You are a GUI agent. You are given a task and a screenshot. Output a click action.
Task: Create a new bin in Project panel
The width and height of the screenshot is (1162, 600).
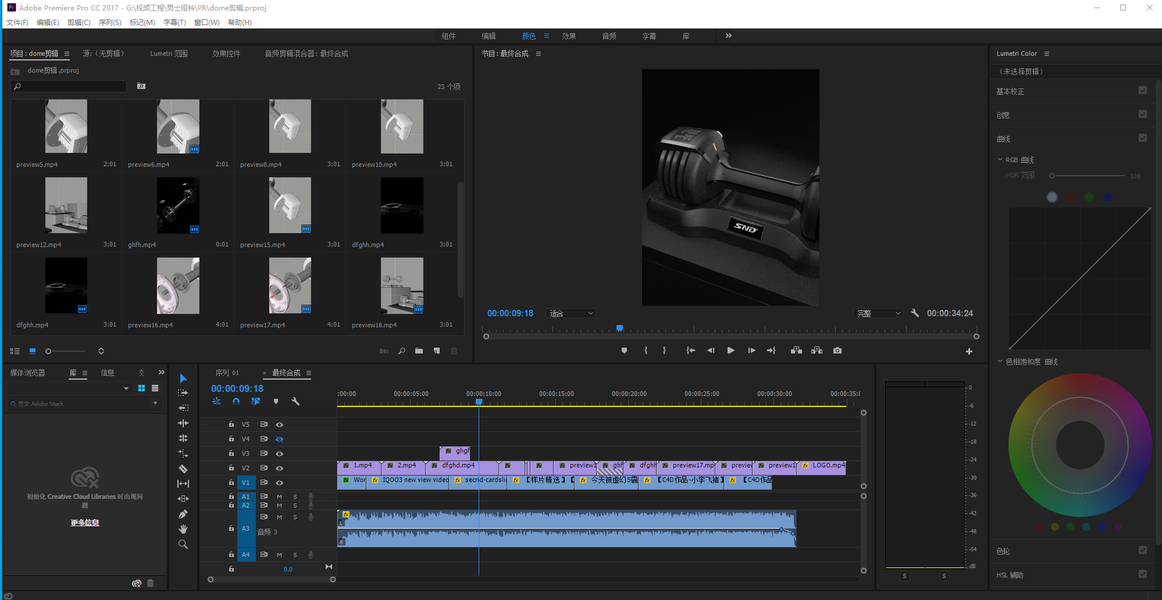tap(419, 350)
